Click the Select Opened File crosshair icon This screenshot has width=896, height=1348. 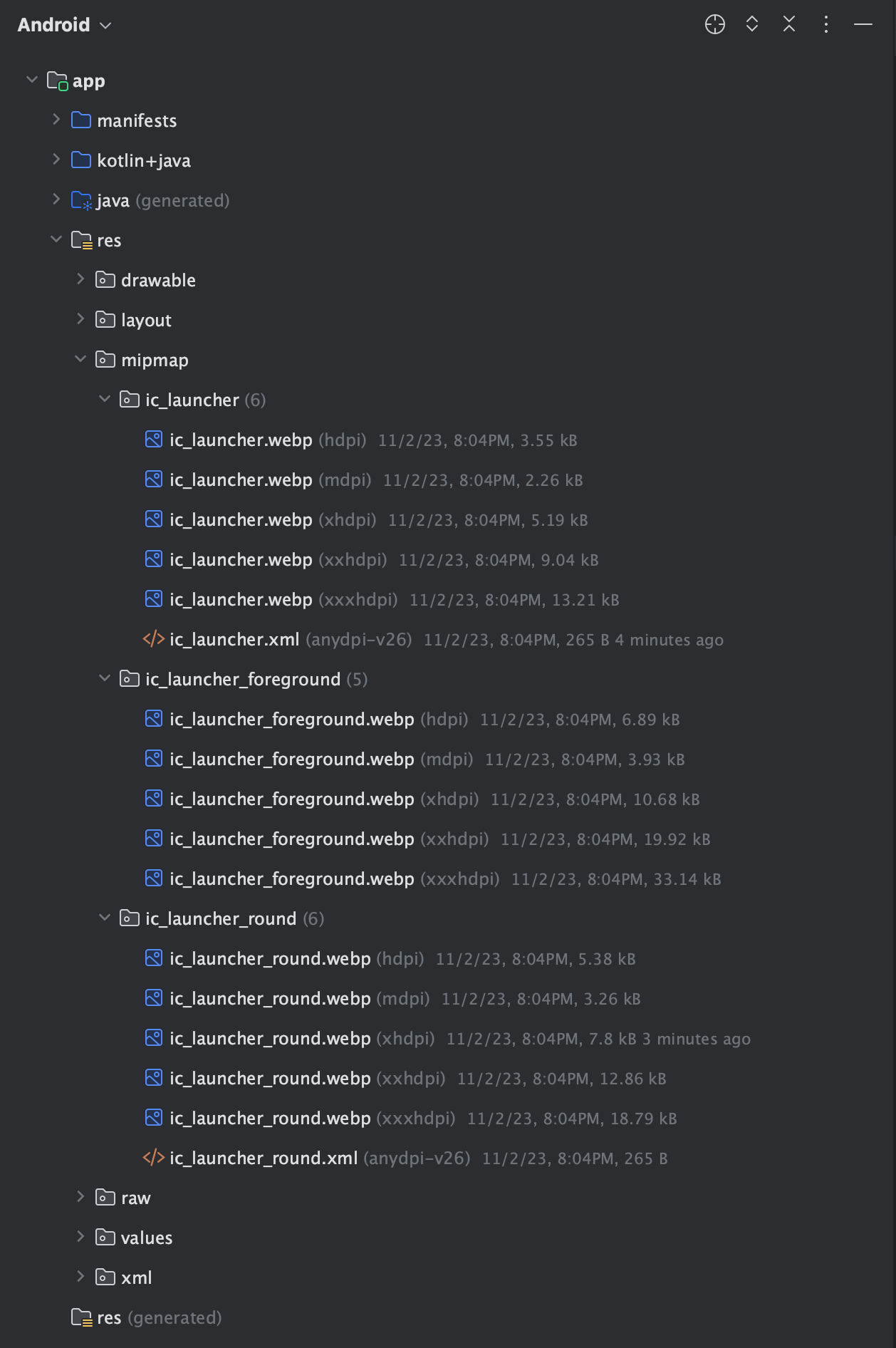pyautogui.click(x=715, y=24)
